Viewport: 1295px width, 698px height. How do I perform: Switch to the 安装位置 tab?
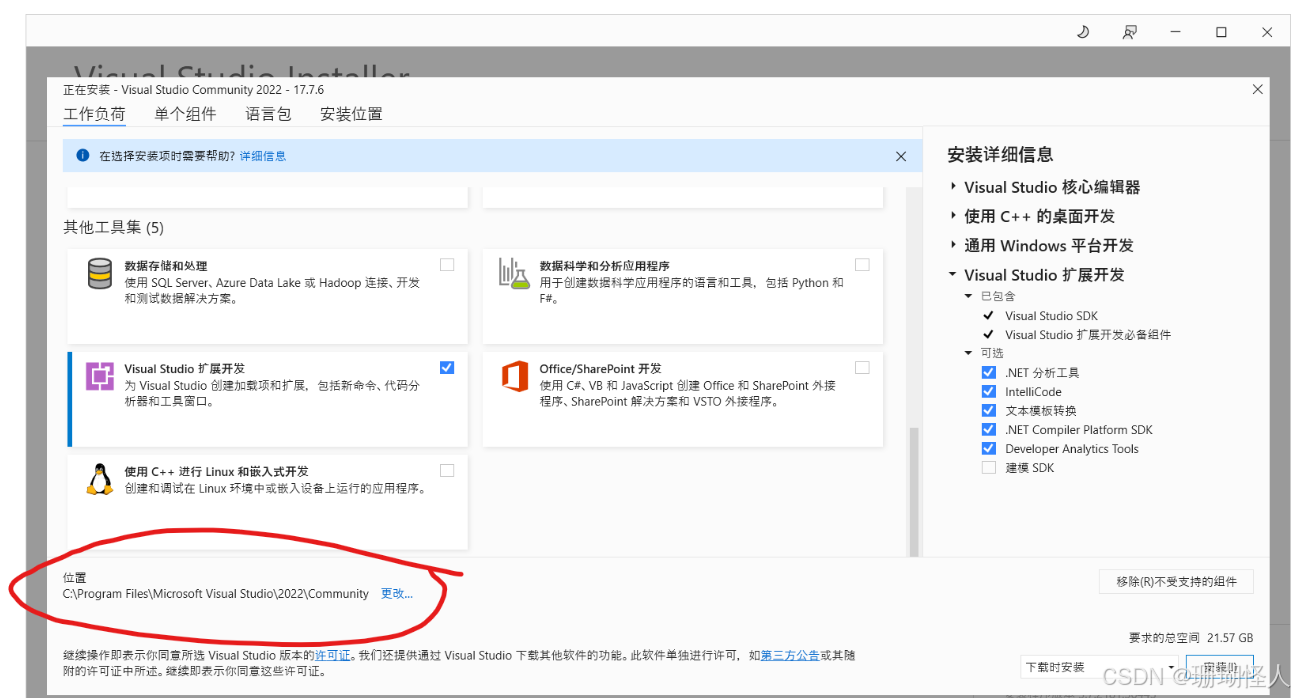click(351, 114)
